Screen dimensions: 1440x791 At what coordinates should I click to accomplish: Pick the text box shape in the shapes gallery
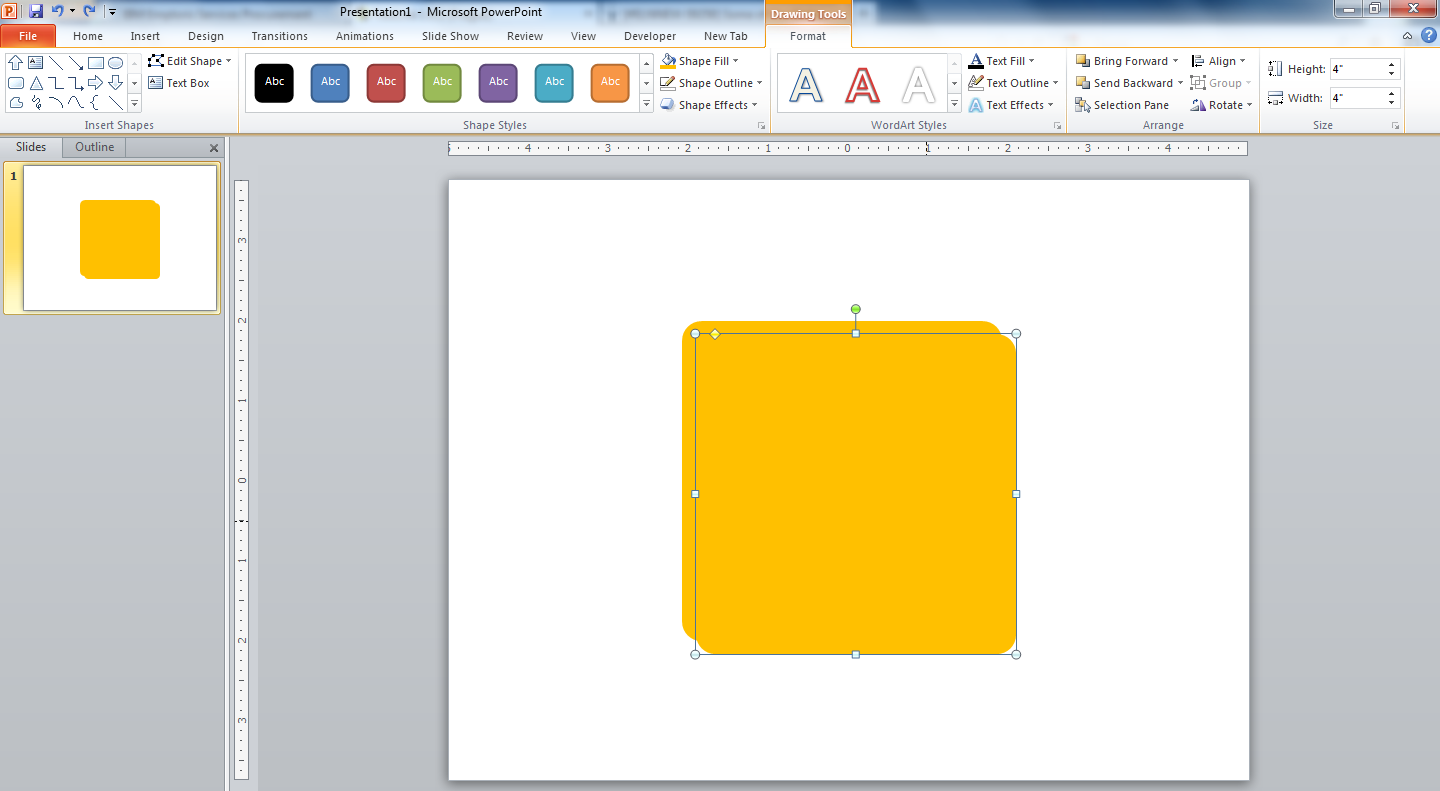(x=36, y=62)
